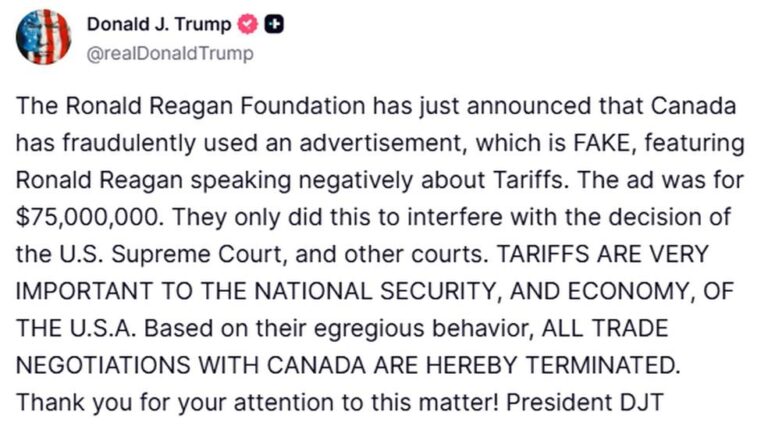Click the red verified checkmark badge
This screenshot has height=437, width=768.
tap(248, 25)
